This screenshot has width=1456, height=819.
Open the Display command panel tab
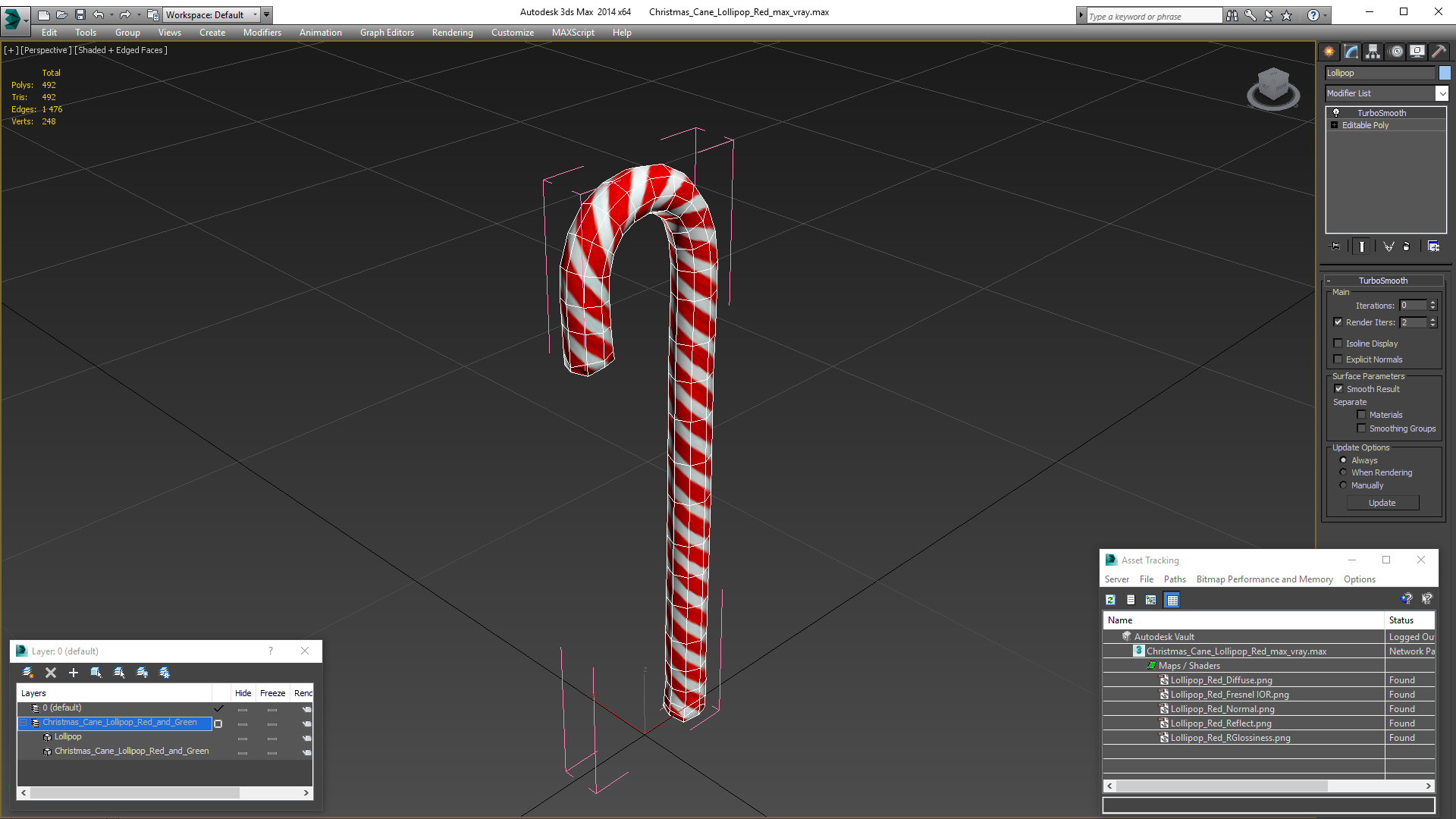coord(1417,52)
